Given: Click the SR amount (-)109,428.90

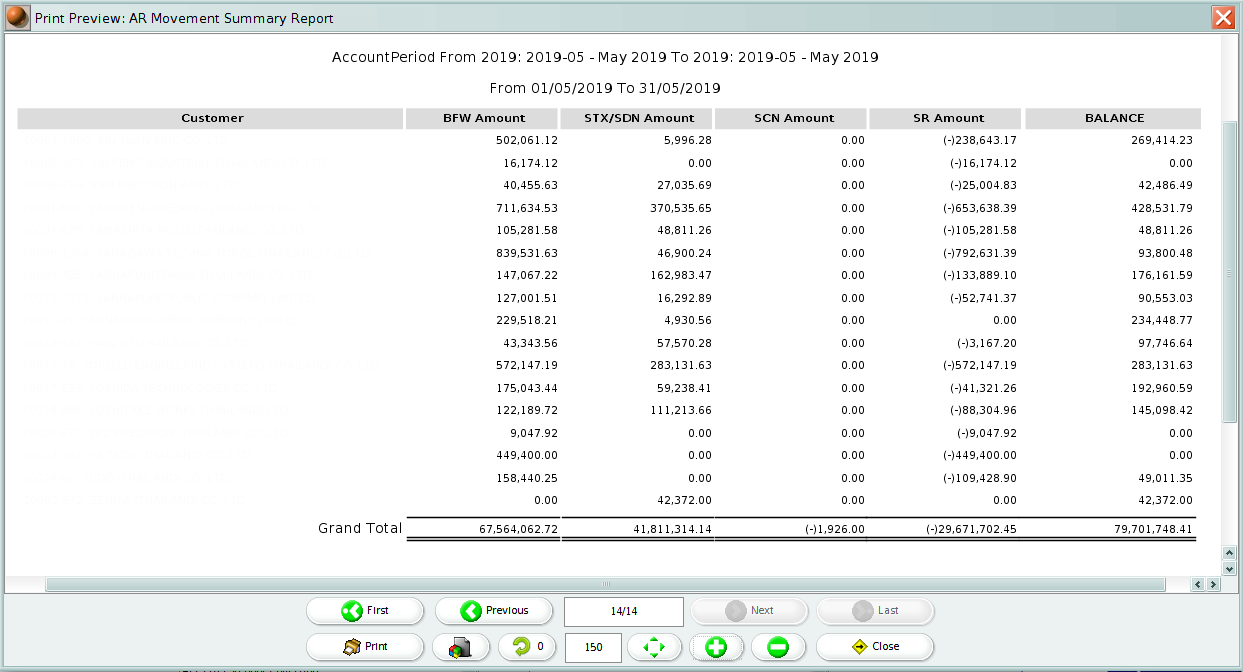Looking at the screenshot, I should [980, 478].
